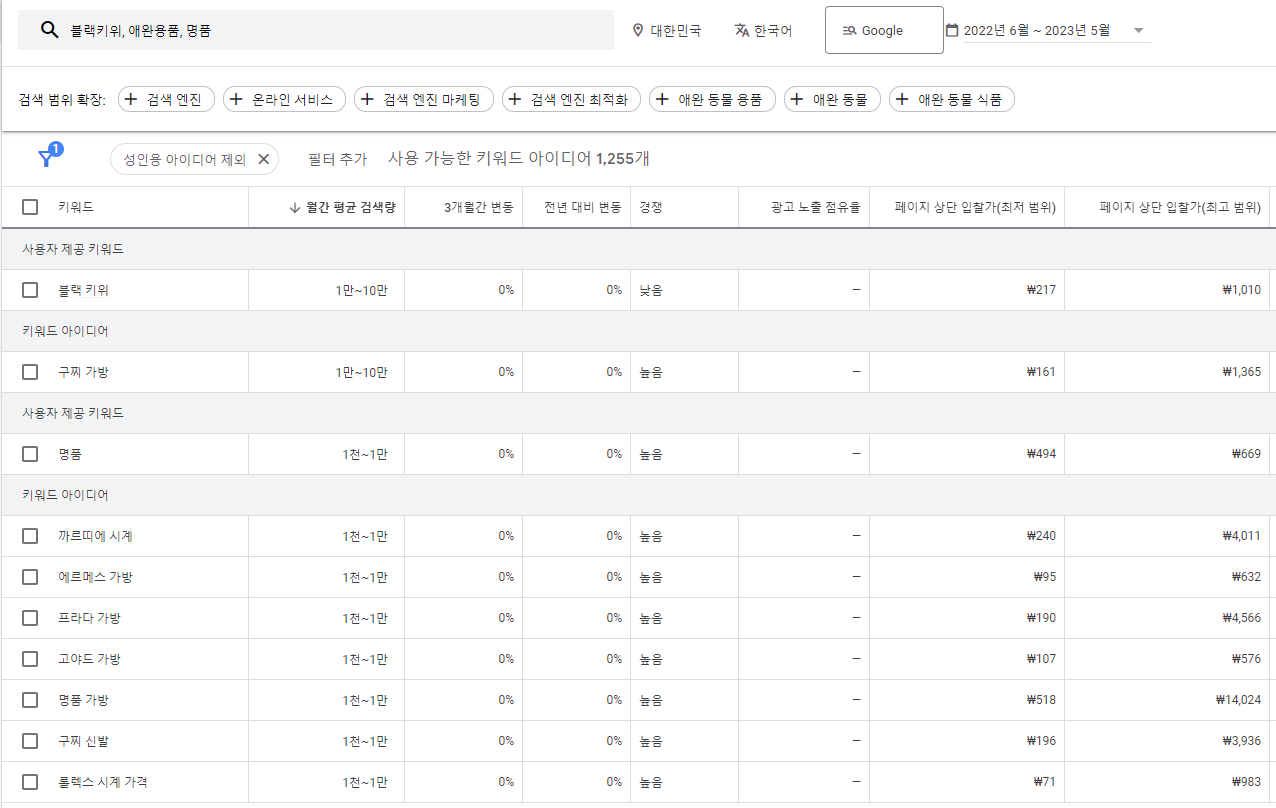Click the first 사용자 제공 키워드 section header
The width and height of the screenshot is (1276, 808).
73,249
